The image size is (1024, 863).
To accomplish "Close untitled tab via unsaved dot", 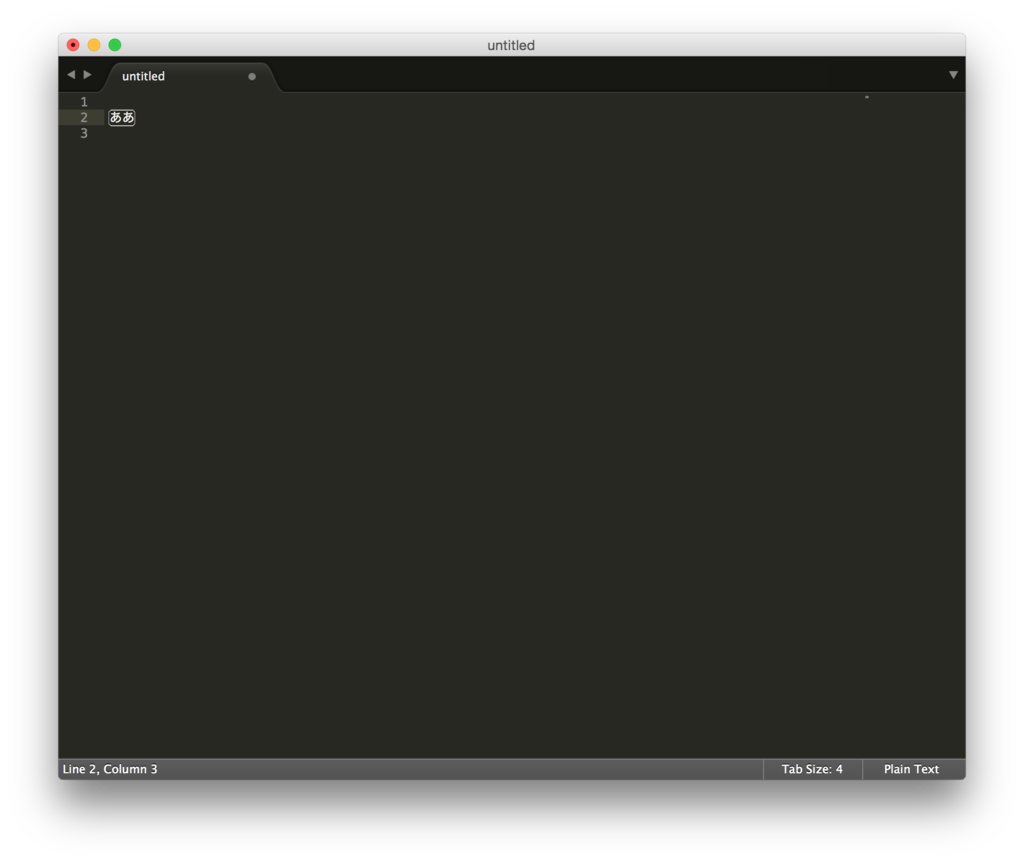I will [x=252, y=76].
